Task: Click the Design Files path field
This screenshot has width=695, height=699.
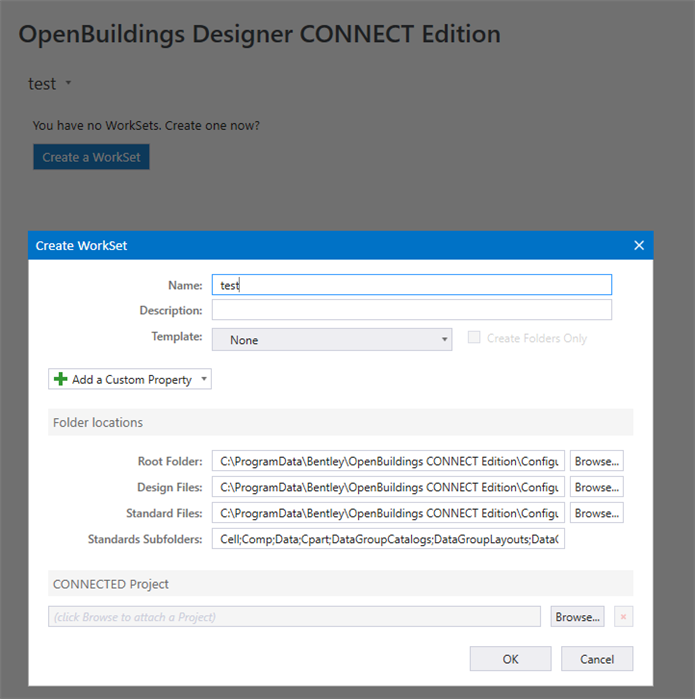Action: (388, 487)
